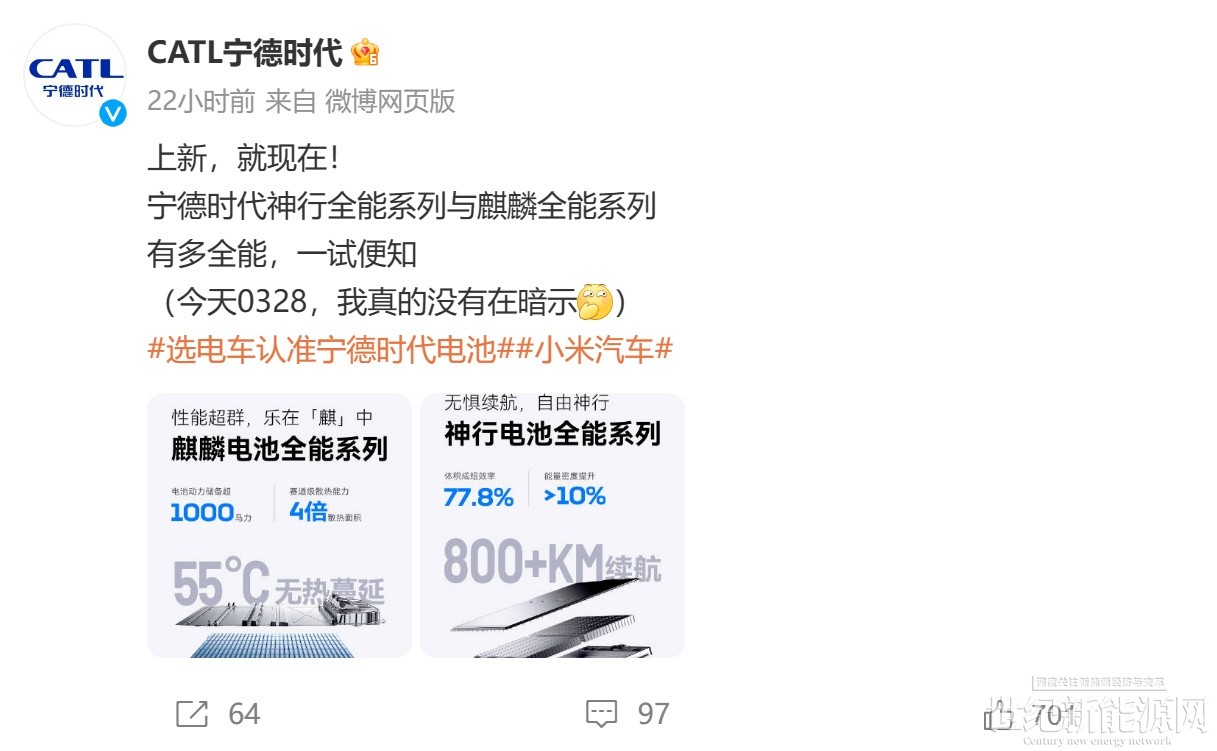Click the blue verified badge on avatar
1217x751 pixels.
click(x=113, y=113)
